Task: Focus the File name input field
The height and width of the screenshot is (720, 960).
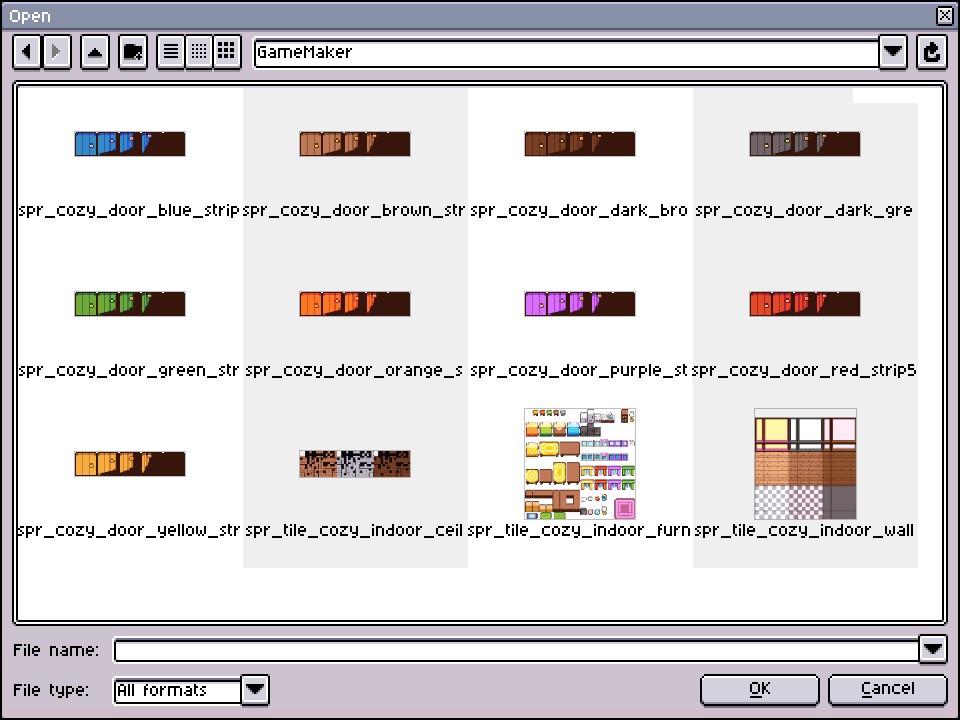Action: [x=516, y=650]
